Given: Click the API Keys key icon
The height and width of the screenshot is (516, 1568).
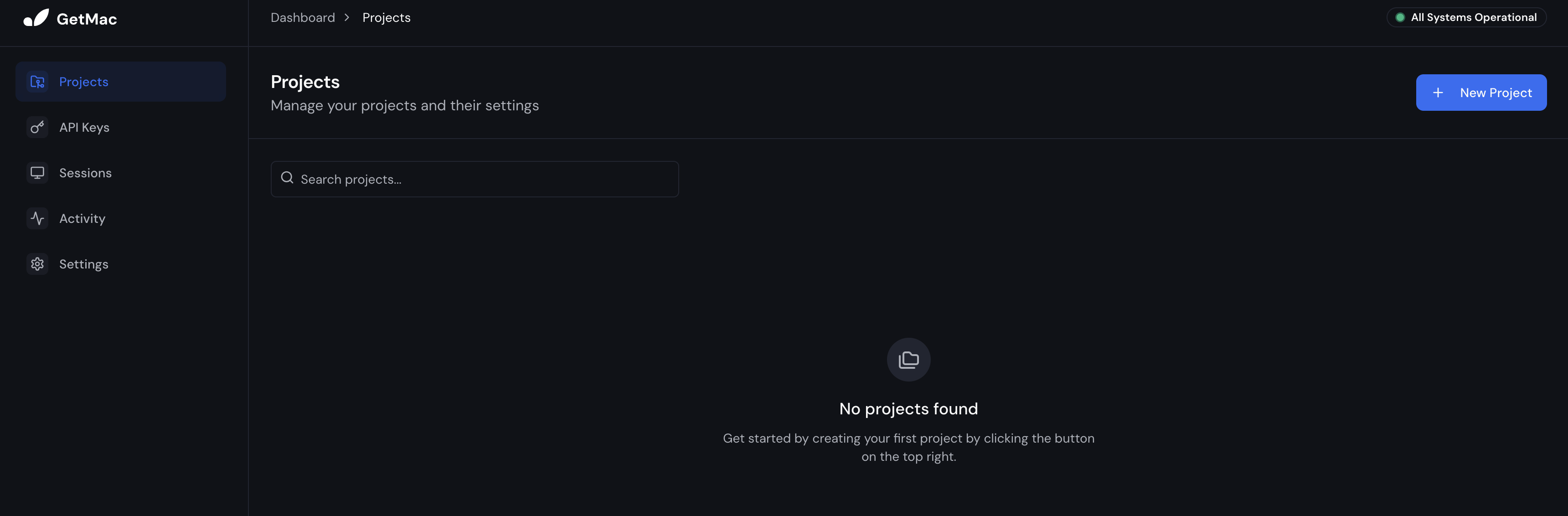Looking at the screenshot, I should [37, 127].
